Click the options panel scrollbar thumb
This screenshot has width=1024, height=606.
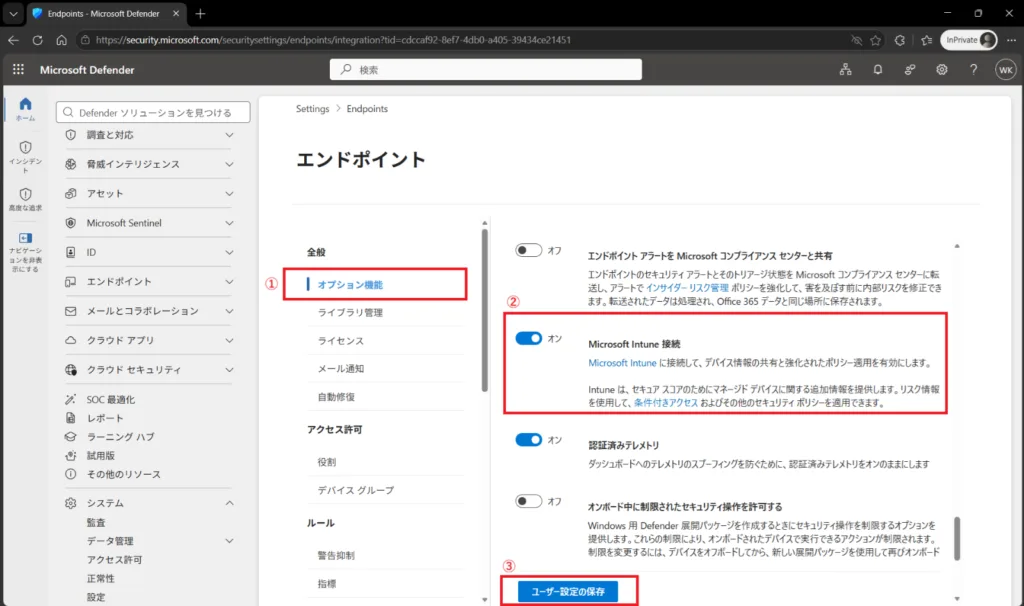pos(957,539)
